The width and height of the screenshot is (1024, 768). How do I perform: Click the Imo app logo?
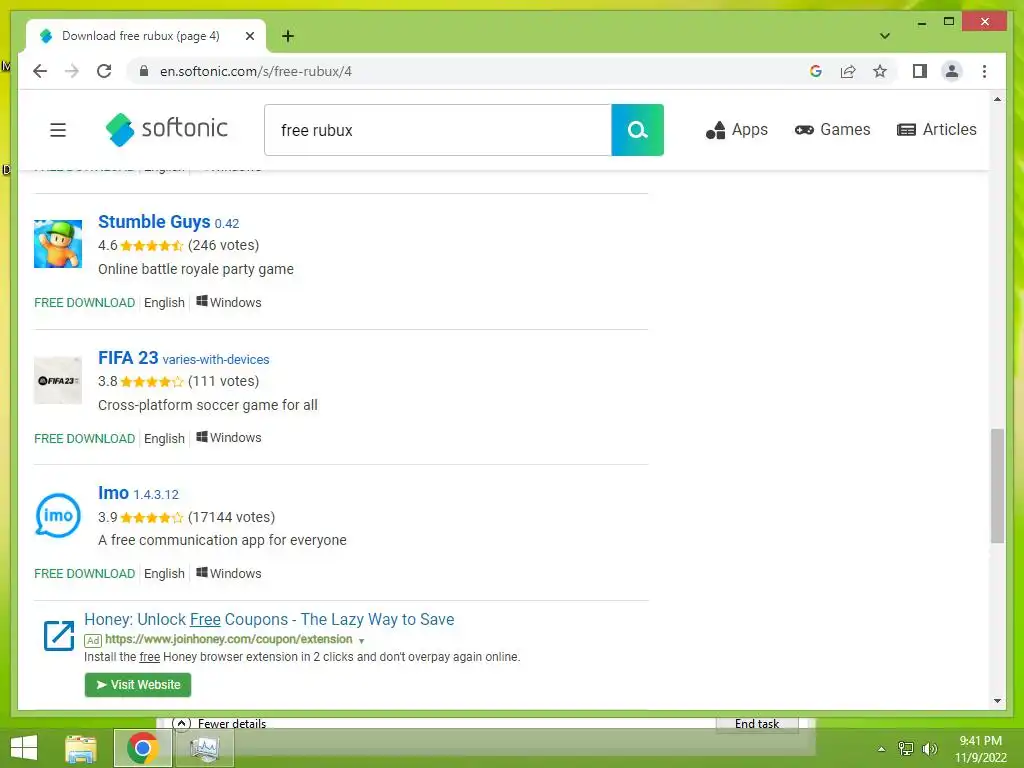coord(58,515)
